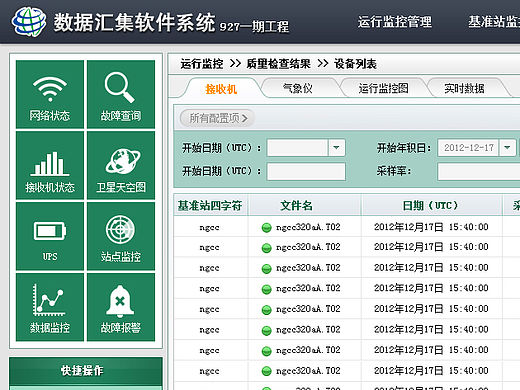
Task: Click green status dot in sixth table row
Action: 266,331
